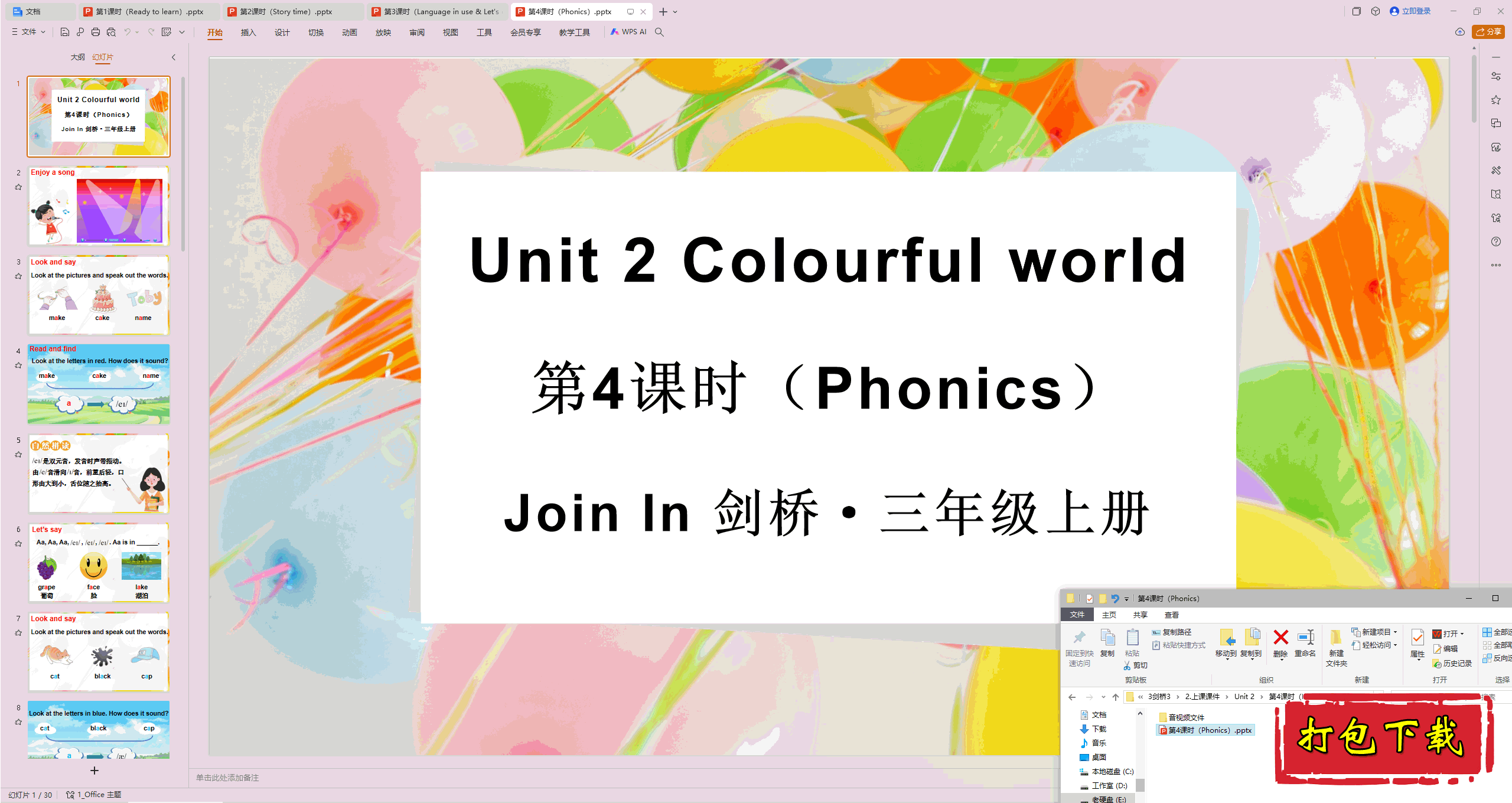Click 桌面 in Explorer navigation pane
Screen dimensions: 1512x803
tap(1093, 758)
